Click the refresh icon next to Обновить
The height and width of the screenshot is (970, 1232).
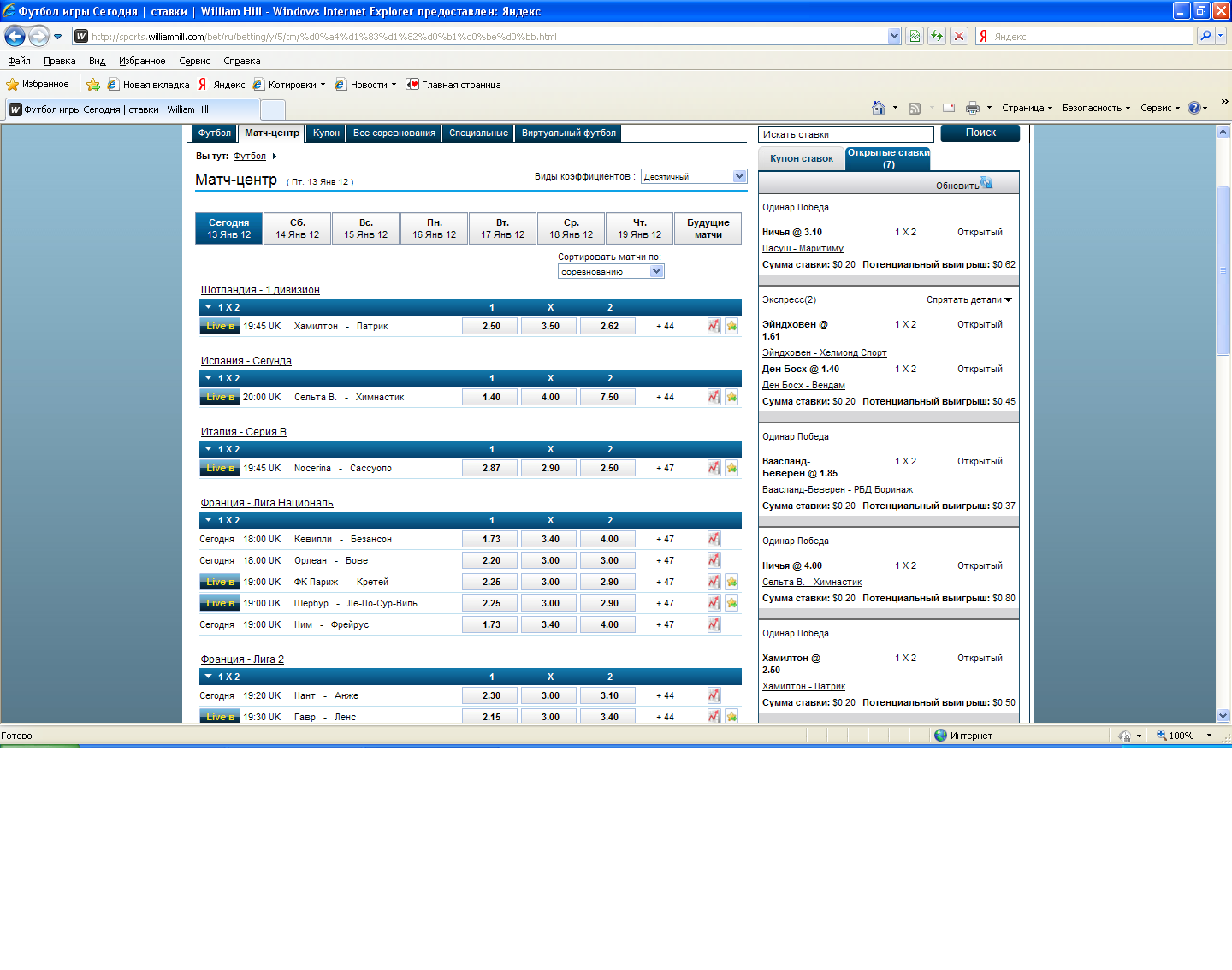986,183
